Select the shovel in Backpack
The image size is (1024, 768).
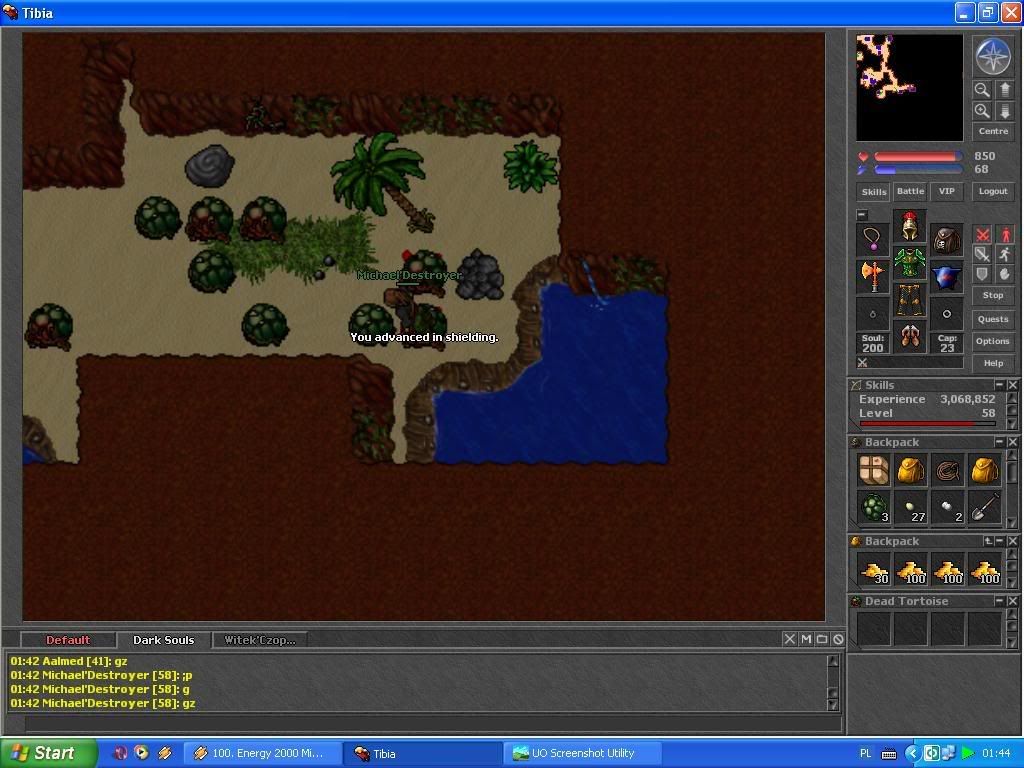pyautogui.click(x=985, y=507)
